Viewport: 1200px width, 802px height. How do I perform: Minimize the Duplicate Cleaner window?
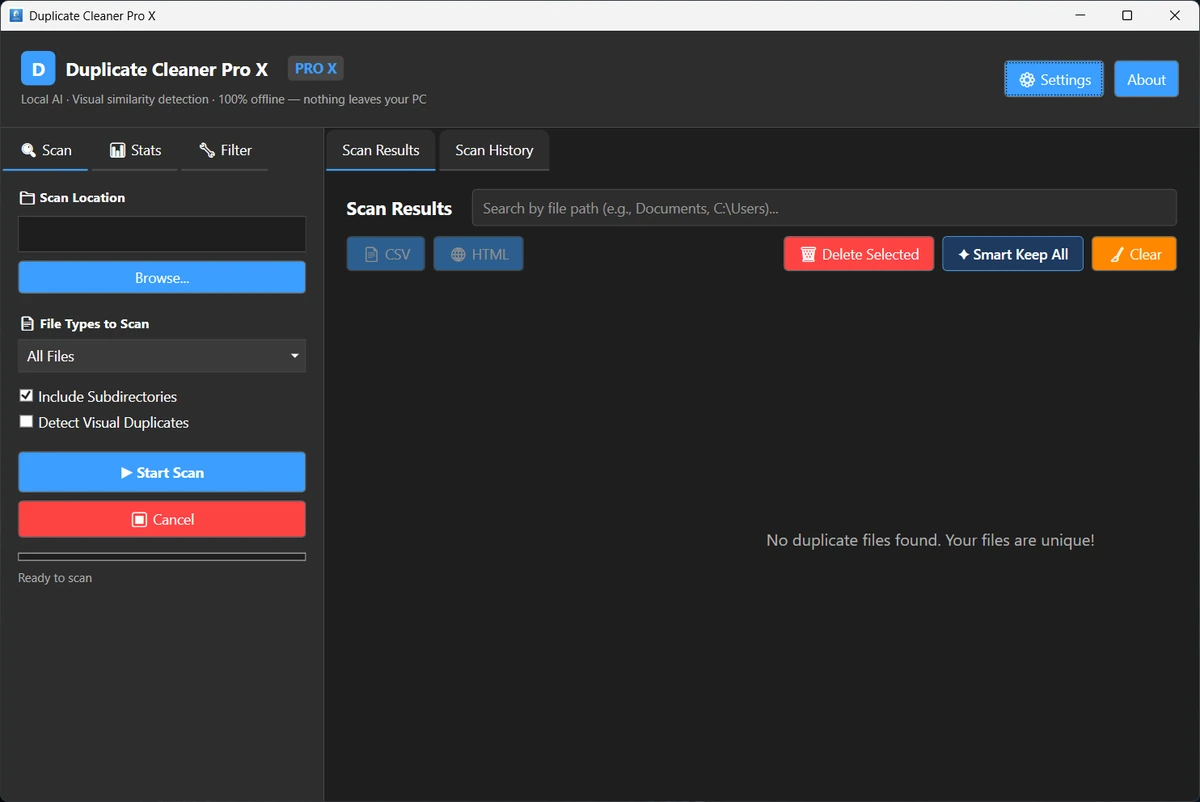[1081, 15]
